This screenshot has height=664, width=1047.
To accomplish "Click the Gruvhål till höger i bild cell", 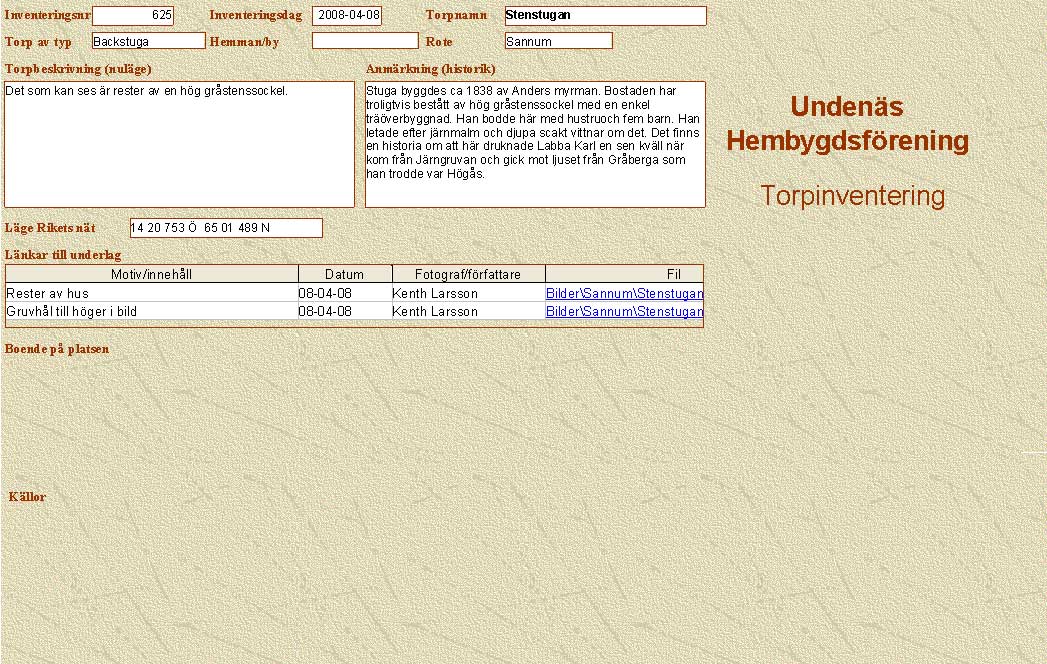I will pyautogui.click(x=150, y=312).
